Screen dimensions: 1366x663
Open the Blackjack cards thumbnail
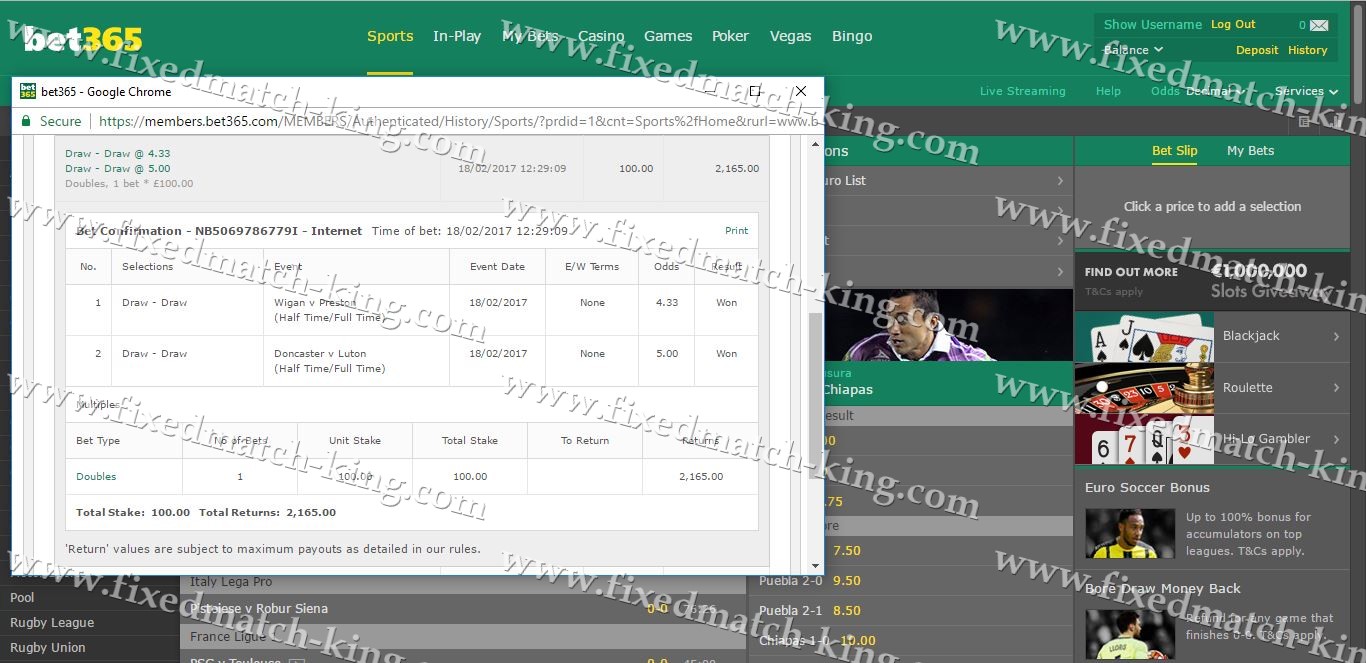click(x=1144, y=337)
